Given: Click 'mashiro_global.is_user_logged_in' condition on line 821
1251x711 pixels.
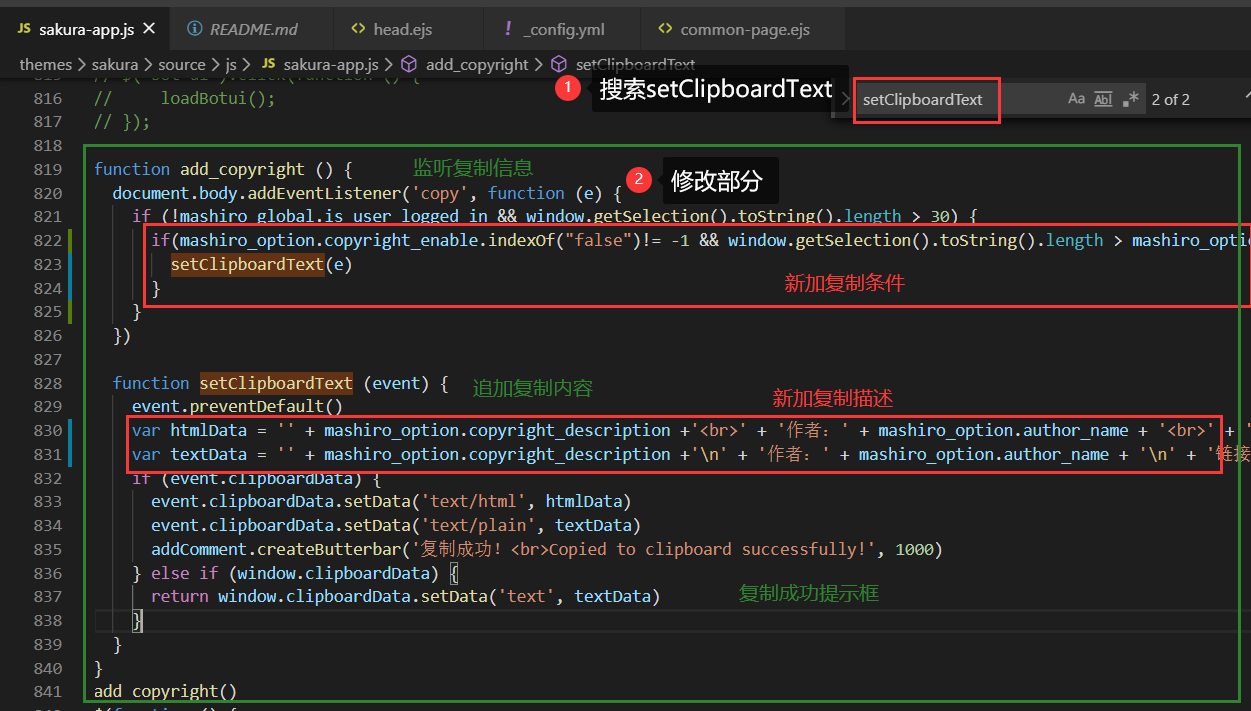Looking at the screenshot, I should point(325,216).
